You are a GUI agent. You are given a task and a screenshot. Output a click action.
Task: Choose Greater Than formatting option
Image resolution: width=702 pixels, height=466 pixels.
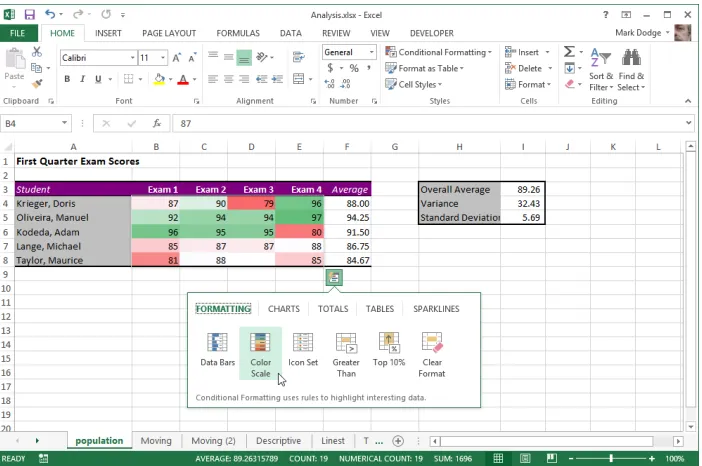click(346, 355)
